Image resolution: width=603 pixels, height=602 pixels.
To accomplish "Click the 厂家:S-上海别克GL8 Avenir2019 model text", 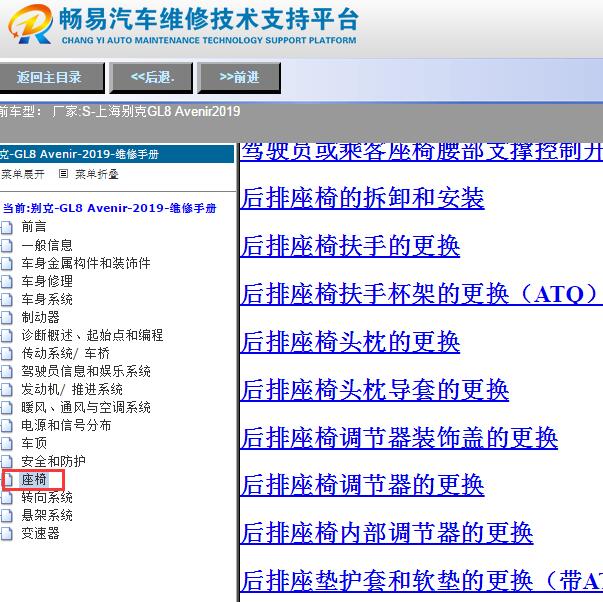I will [146, 112].
